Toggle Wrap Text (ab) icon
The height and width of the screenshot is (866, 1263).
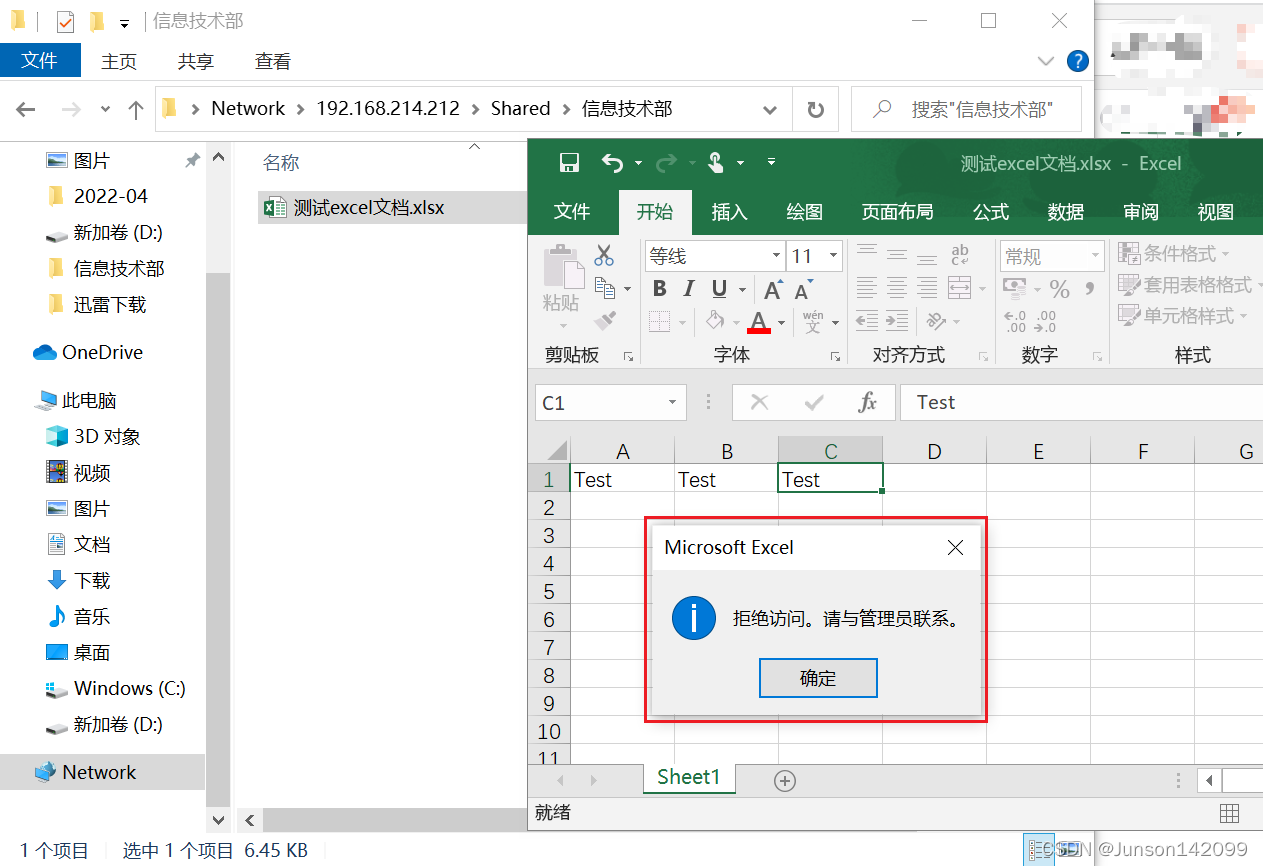pyautogui.click(x=959, y=253)
